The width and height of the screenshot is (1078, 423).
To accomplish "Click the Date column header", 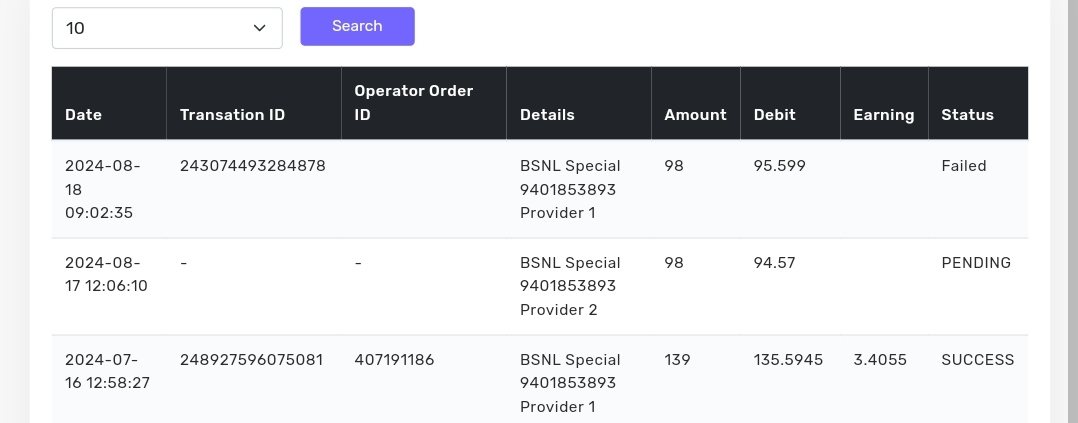I will click(84, 115).
